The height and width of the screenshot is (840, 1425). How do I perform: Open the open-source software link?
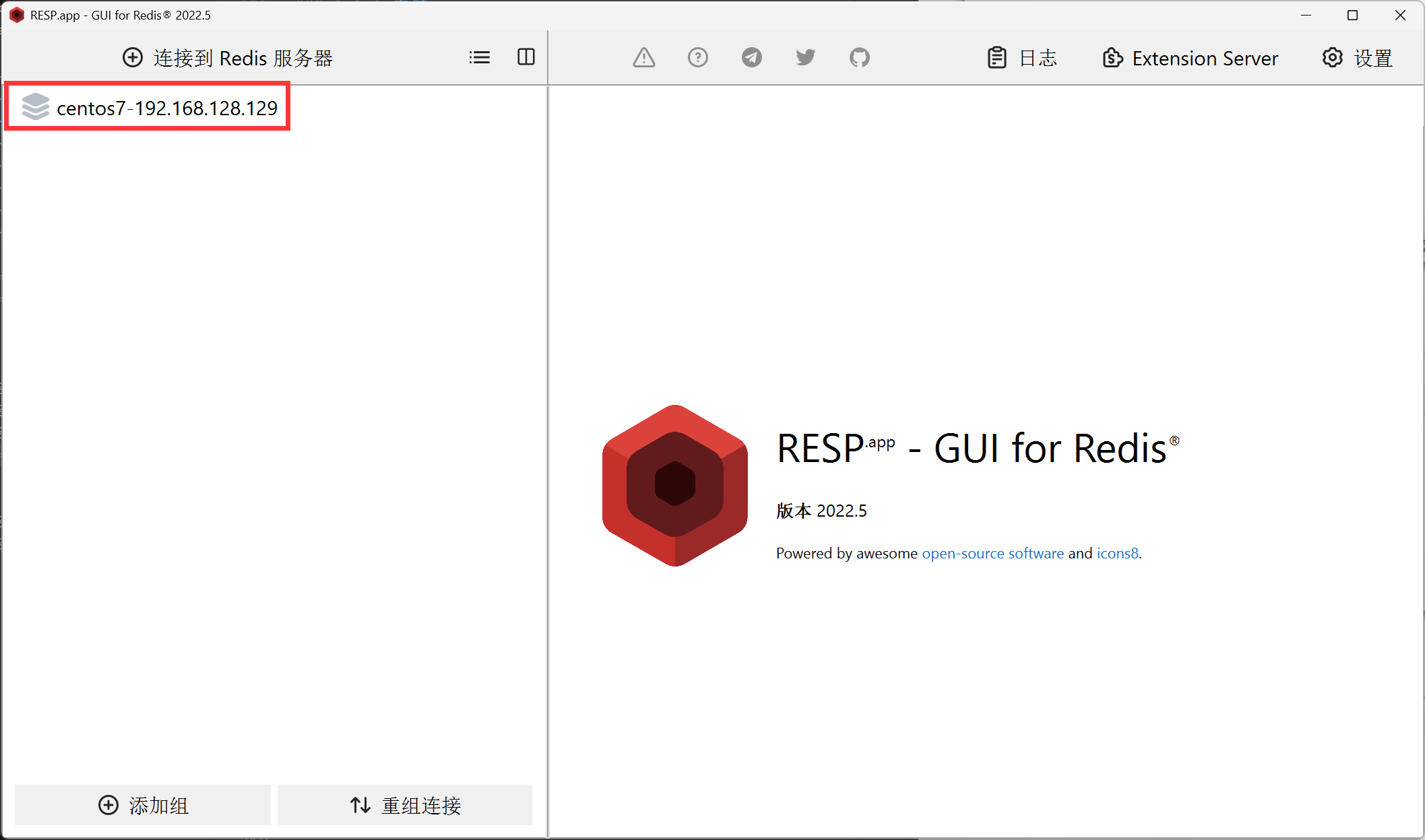click(x=992, y=553)
